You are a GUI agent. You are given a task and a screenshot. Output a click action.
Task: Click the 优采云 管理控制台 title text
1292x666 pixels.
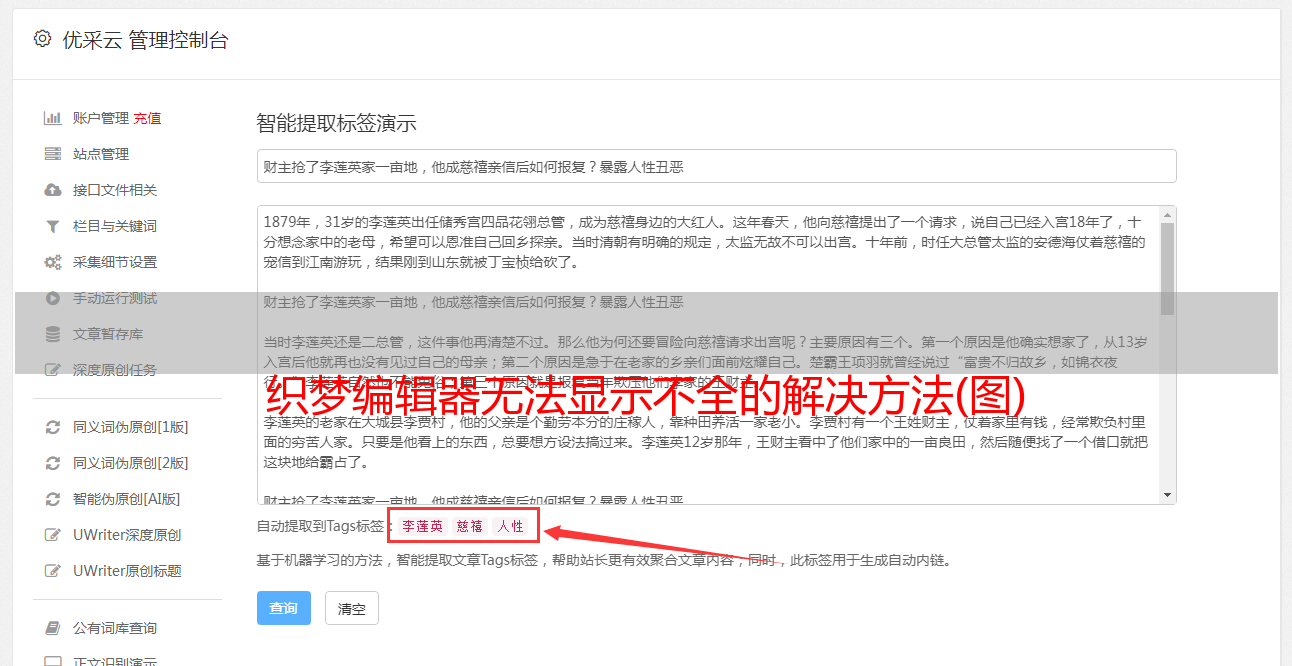click(145, 40)
